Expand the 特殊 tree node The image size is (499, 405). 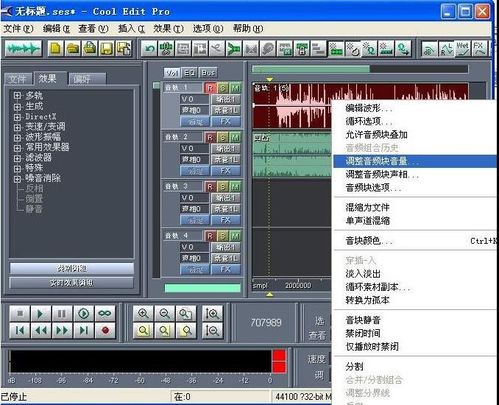(x=17, y=168)
